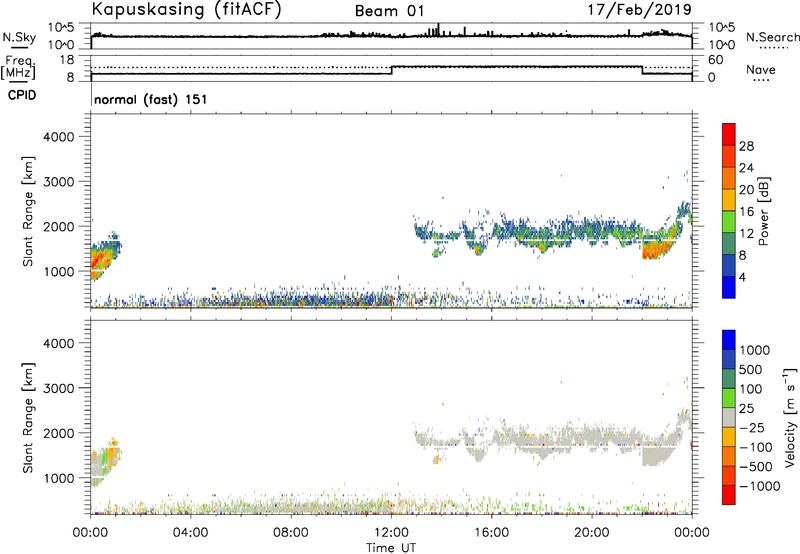The image size is (800, 554).
Task: Click the 'Velocity [m s-1]' colorbar label
Action: pyautogui.click(x=790, y=417)
